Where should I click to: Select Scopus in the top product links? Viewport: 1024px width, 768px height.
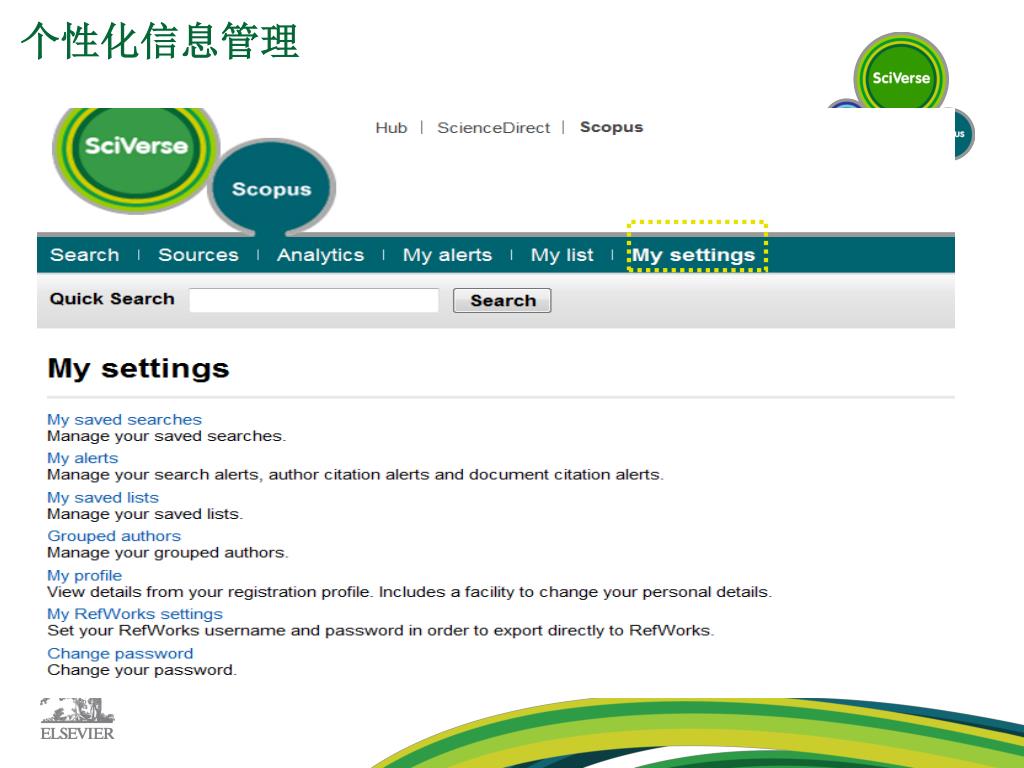(611, 127)
